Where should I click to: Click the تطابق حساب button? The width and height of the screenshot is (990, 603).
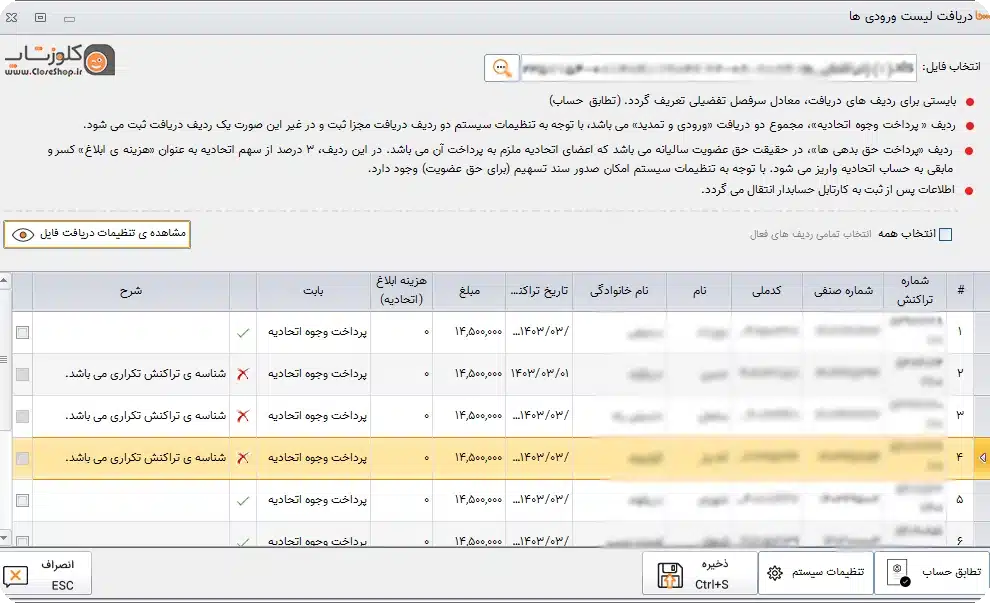(x=931, y=573)
